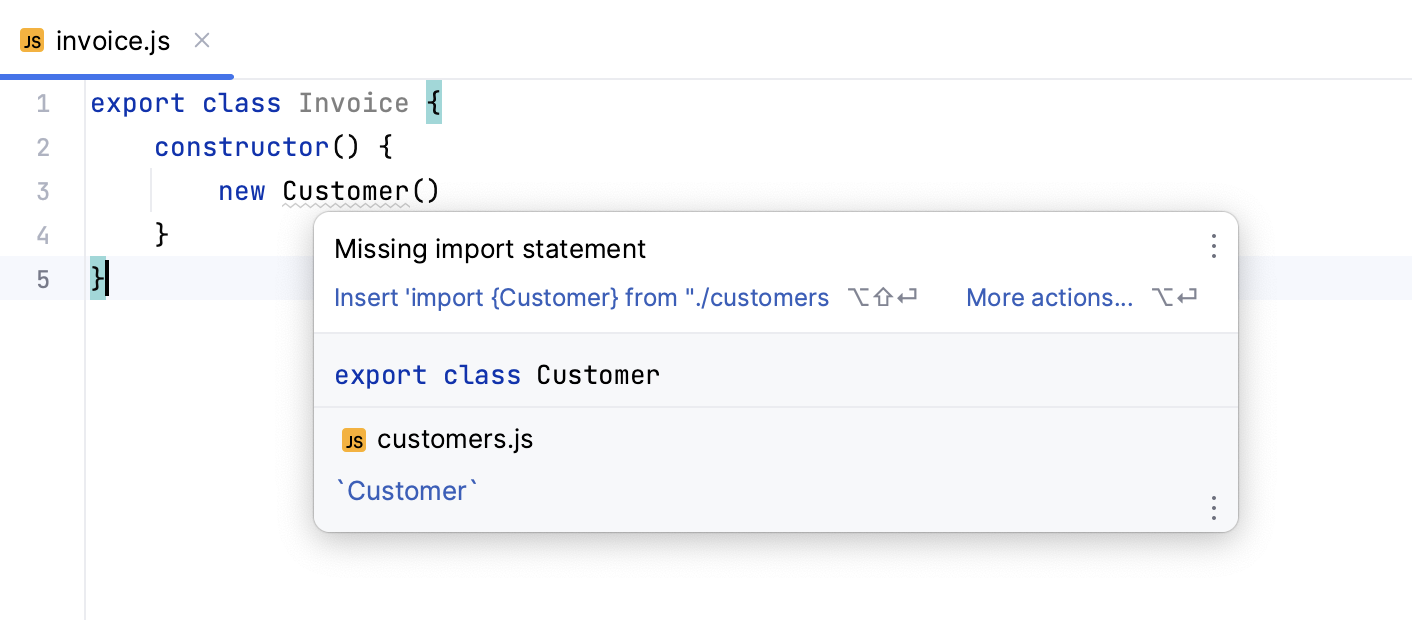Open More actions in the popup
Screen dimensions: 1412x620
(1050, 297)
